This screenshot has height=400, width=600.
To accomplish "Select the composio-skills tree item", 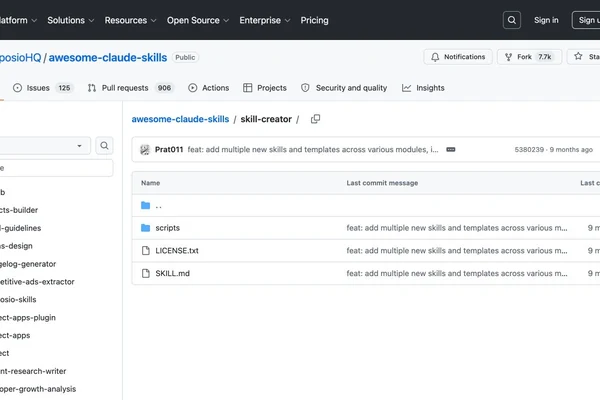I will tap(18, 300).
